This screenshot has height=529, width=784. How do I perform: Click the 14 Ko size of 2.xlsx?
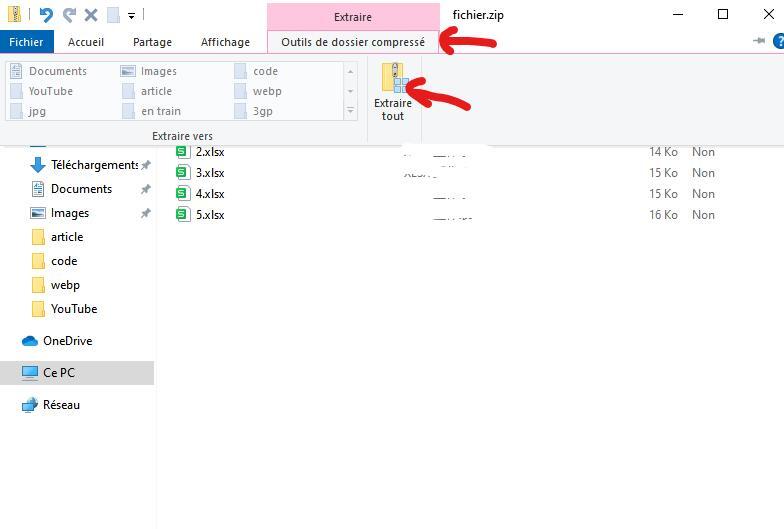(663, 152)
